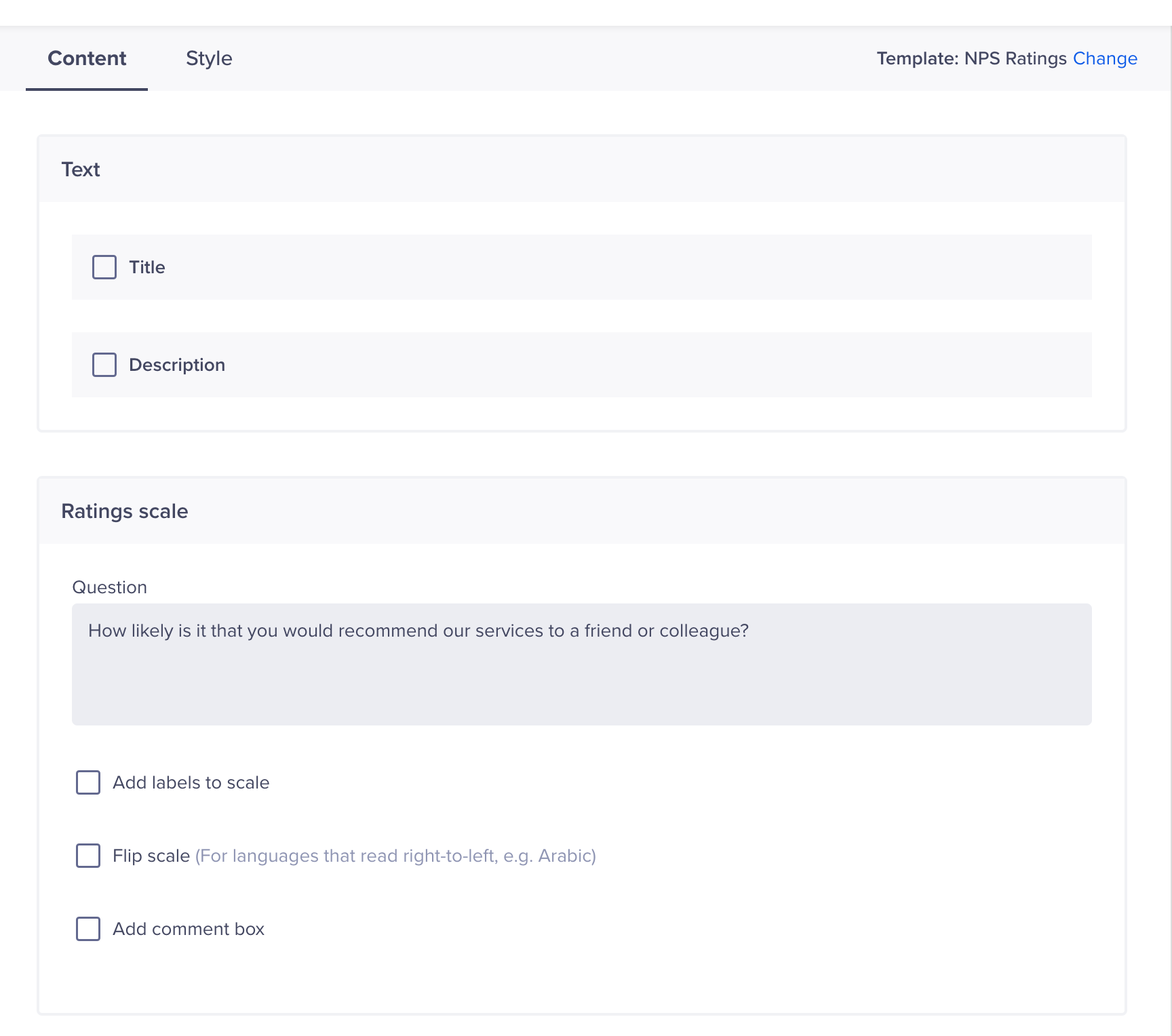1172x1036 pixels.
Task: Click the Title label text
Action: pyautogui.click(x=147, y=267)
